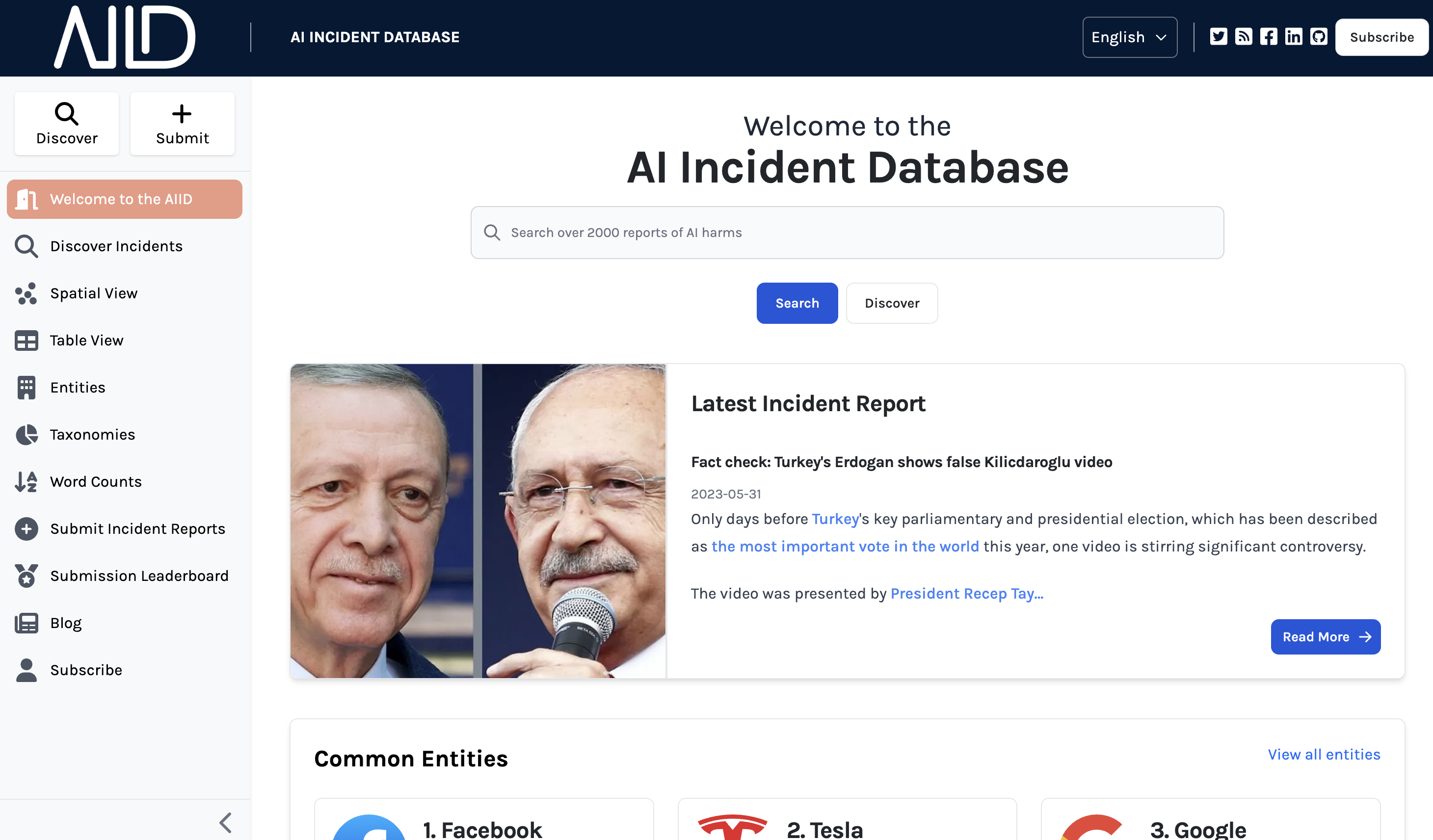Click the Discover magnifier quick button
Viewport: 1433px width, 840px height.
[67, 124]
